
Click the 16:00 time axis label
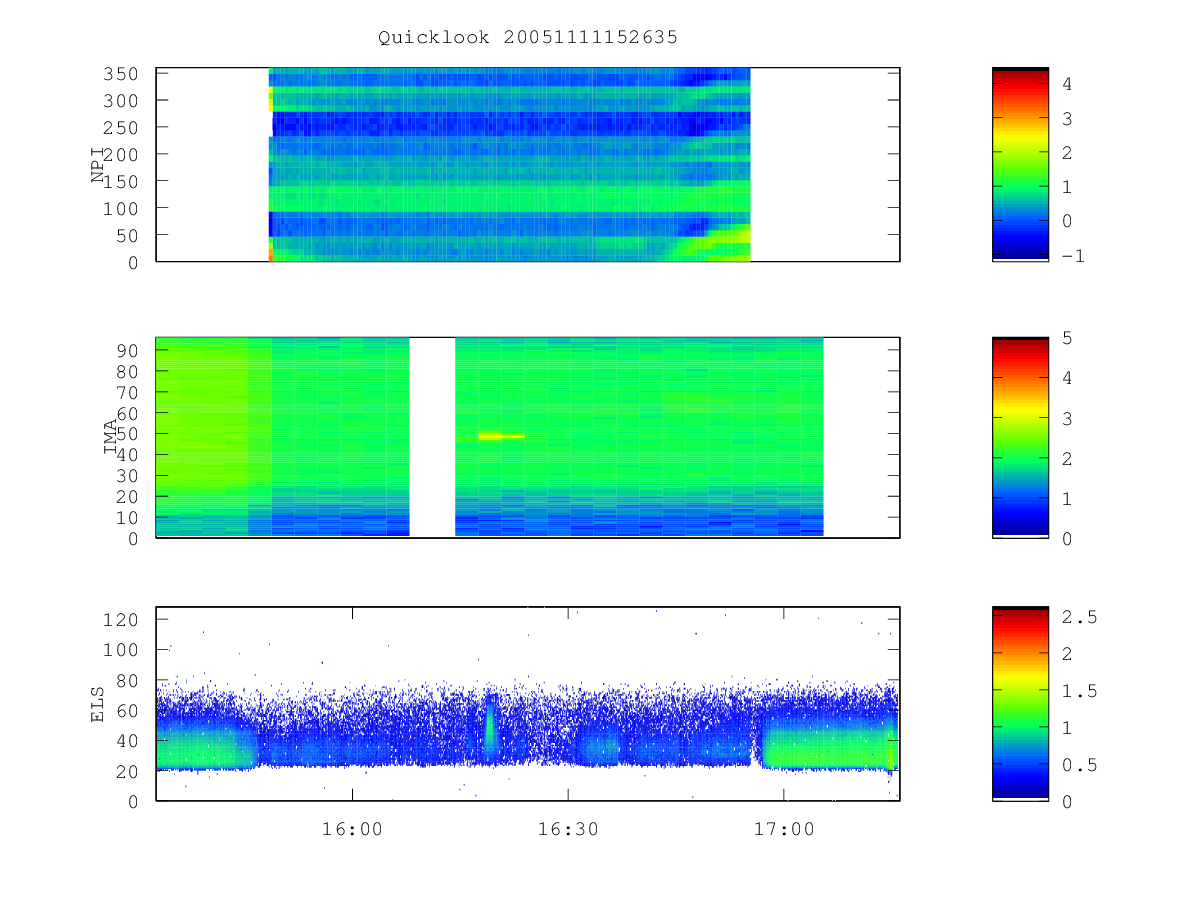[352, 828]
